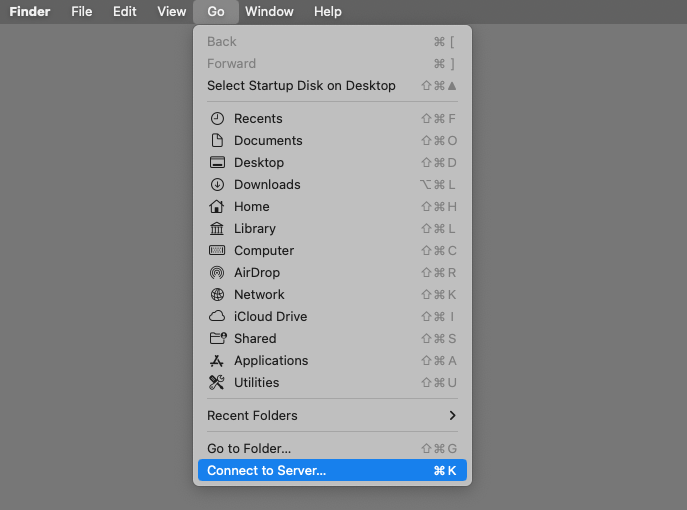Click the Desktop screen icon
The width and height of the screenshot is (687, 510).
(x=217, y=163)
